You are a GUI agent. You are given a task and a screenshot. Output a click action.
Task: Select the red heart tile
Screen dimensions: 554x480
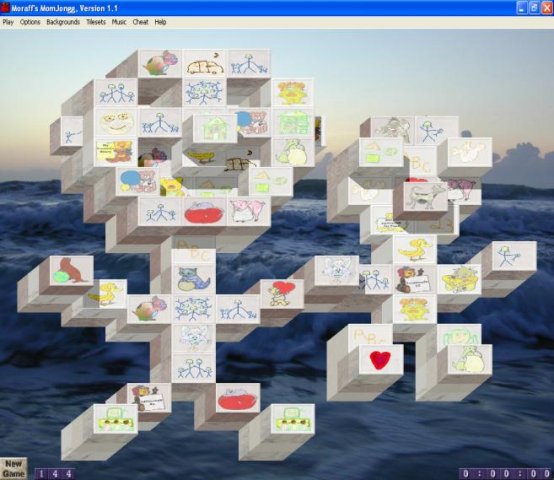tap(381, 360)
